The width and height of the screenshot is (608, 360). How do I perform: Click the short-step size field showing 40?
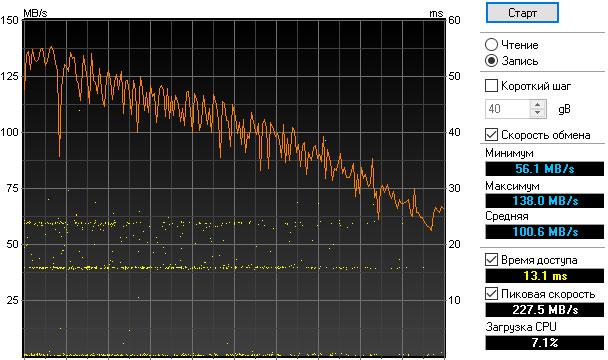[507, 109]
